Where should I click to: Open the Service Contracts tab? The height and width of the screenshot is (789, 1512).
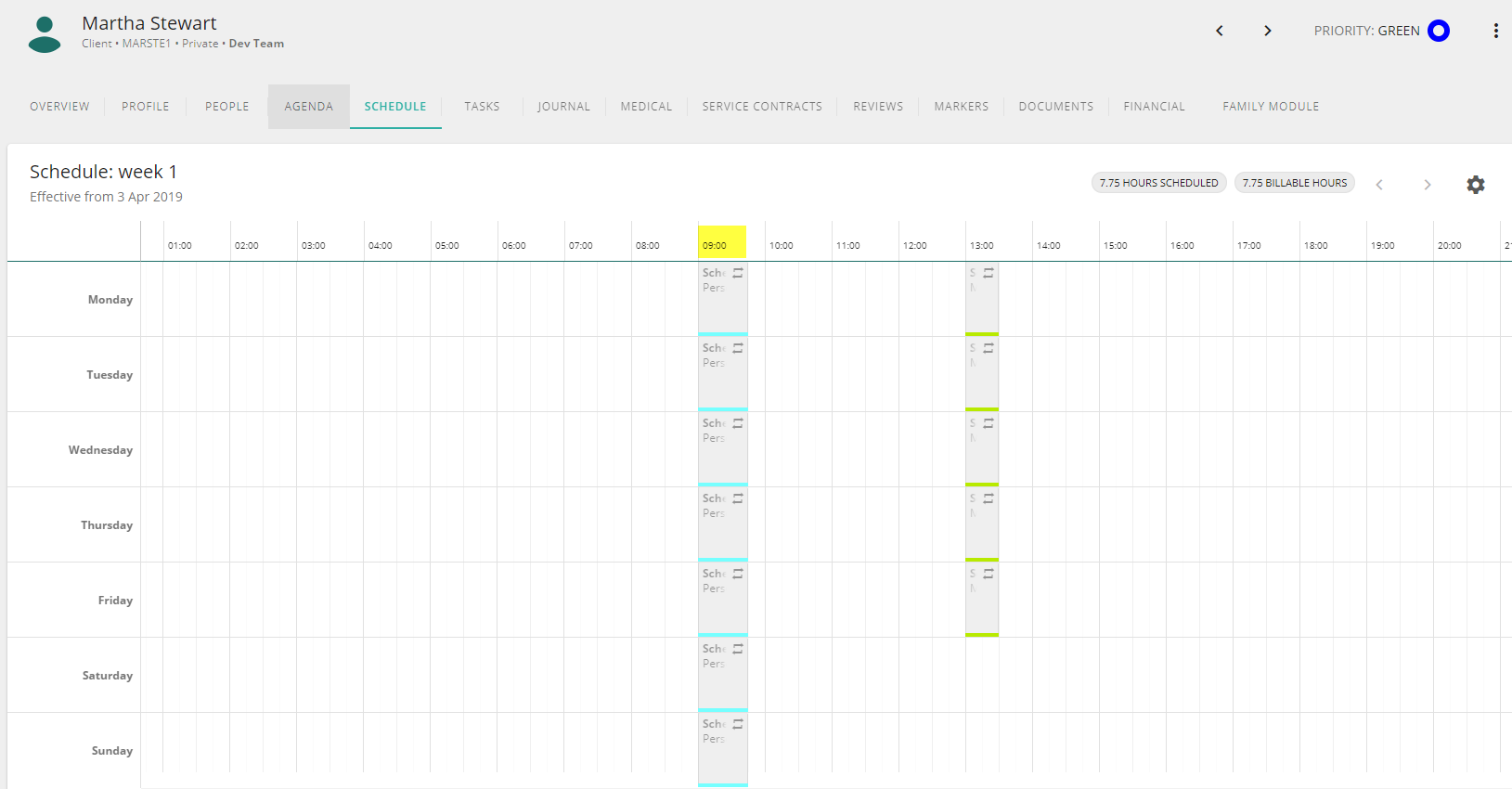[762, 107]
